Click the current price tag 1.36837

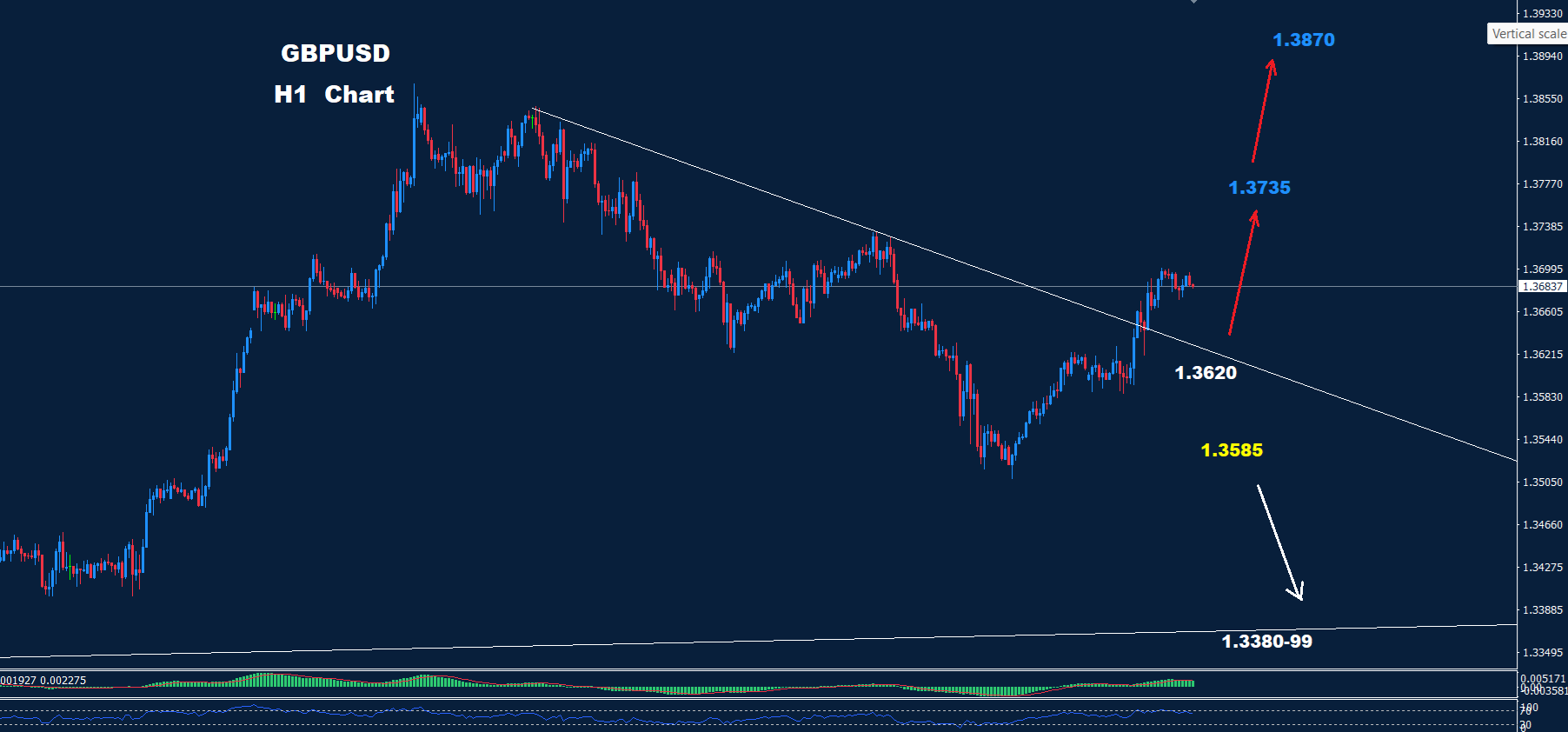[x=1543, y=286]
